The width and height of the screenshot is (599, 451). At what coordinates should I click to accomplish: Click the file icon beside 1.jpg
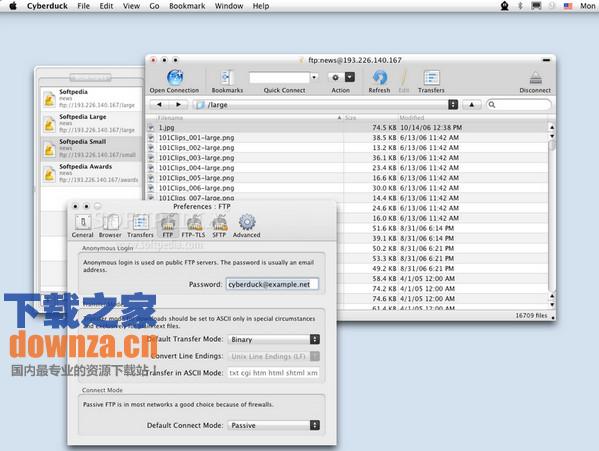(151, 128)
